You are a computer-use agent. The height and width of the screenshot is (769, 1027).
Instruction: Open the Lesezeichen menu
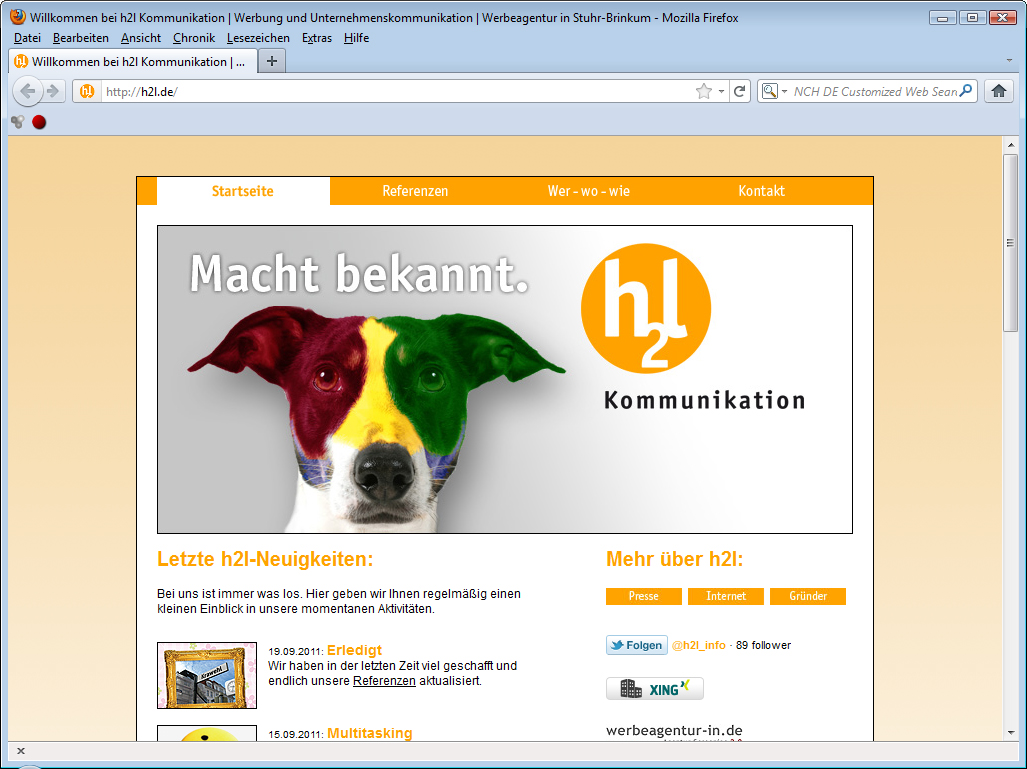pyautogui.click(x=258, y=38)
